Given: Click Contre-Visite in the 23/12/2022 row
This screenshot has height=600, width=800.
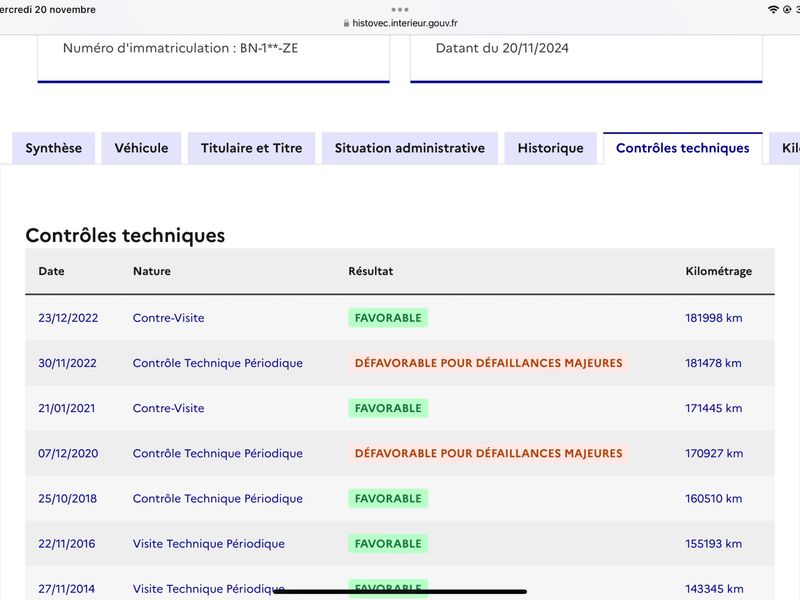Looking at the screenshot, I should point(168,318).
